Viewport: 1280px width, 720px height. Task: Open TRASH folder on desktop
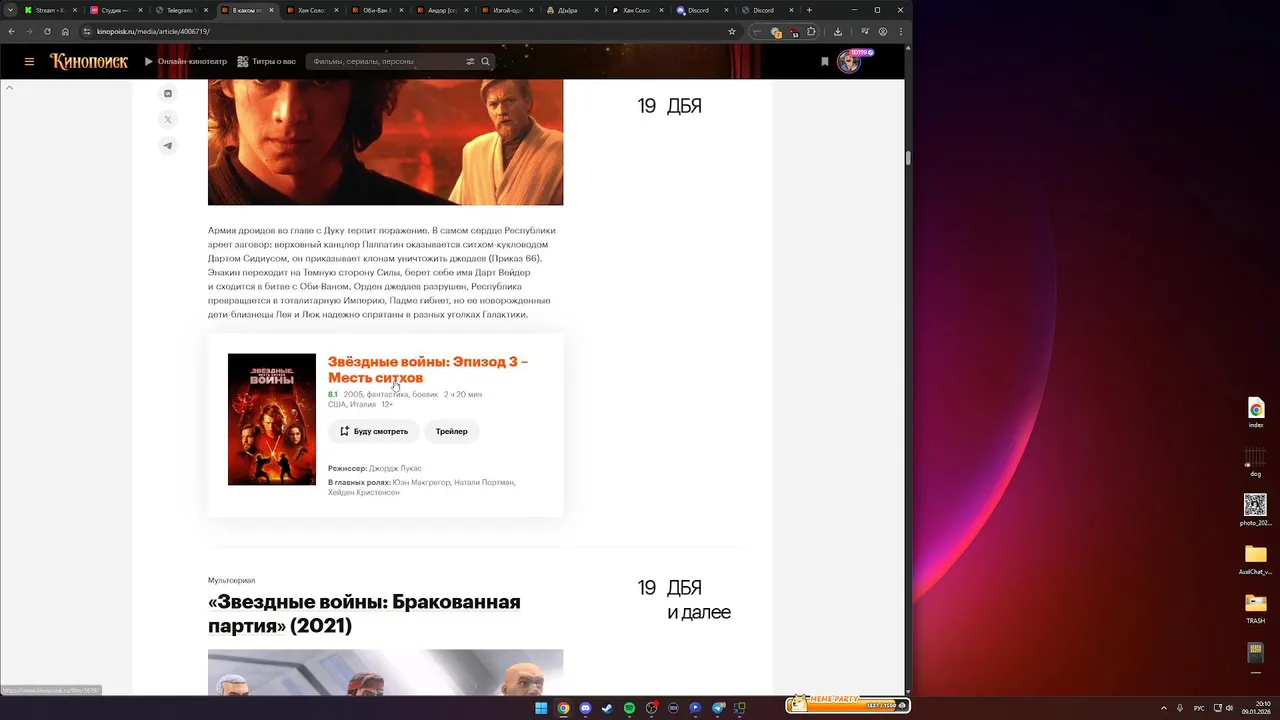point(1256,608)
